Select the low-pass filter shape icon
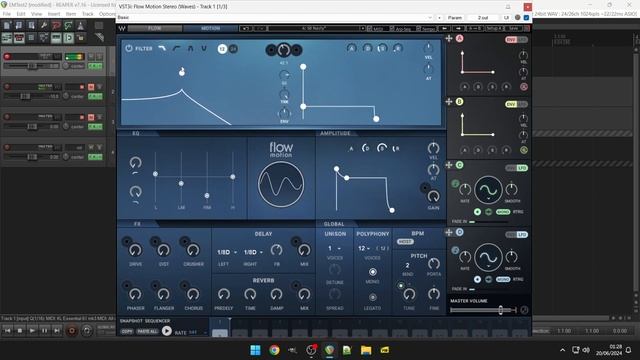The image size is (640, 360). click(x=162, y=49)
